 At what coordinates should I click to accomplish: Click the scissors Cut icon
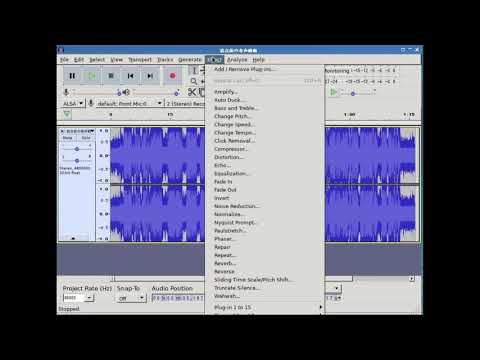[192, 92]
